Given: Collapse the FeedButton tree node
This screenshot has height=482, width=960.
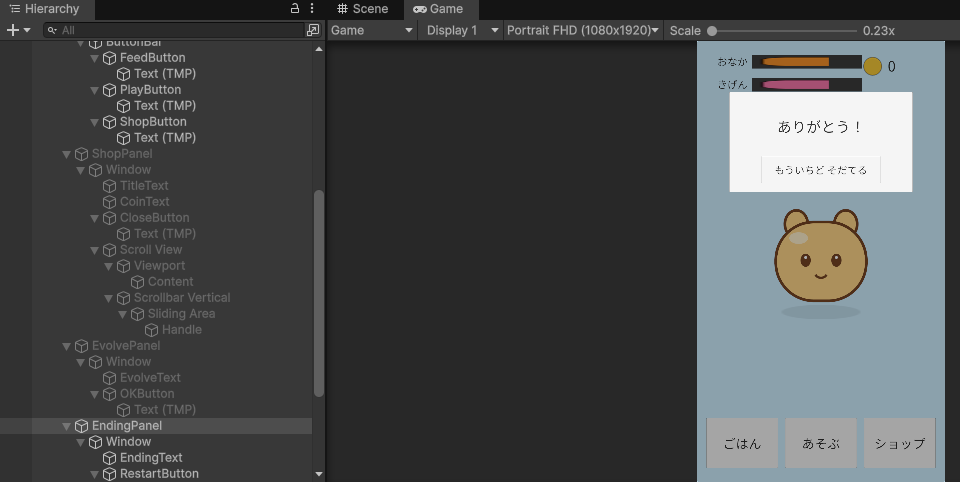Looking at the screenshot, I should (94, 58).
